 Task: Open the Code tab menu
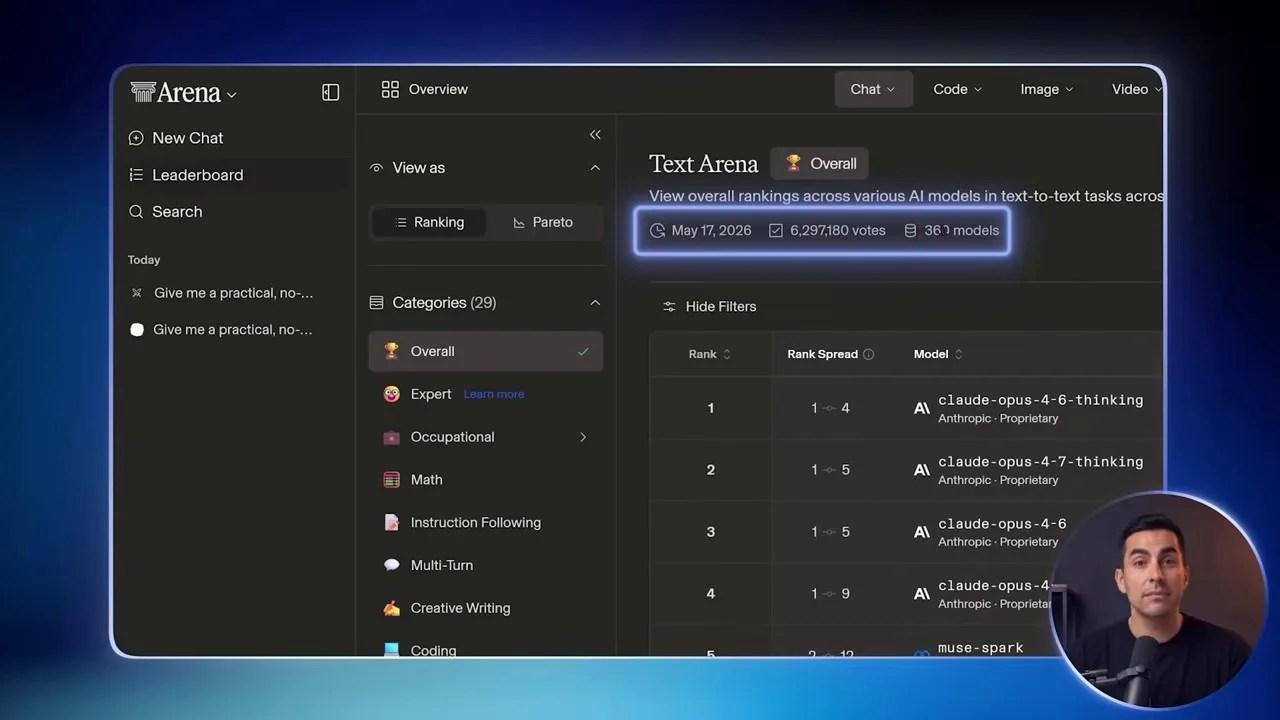pos(957,89)
